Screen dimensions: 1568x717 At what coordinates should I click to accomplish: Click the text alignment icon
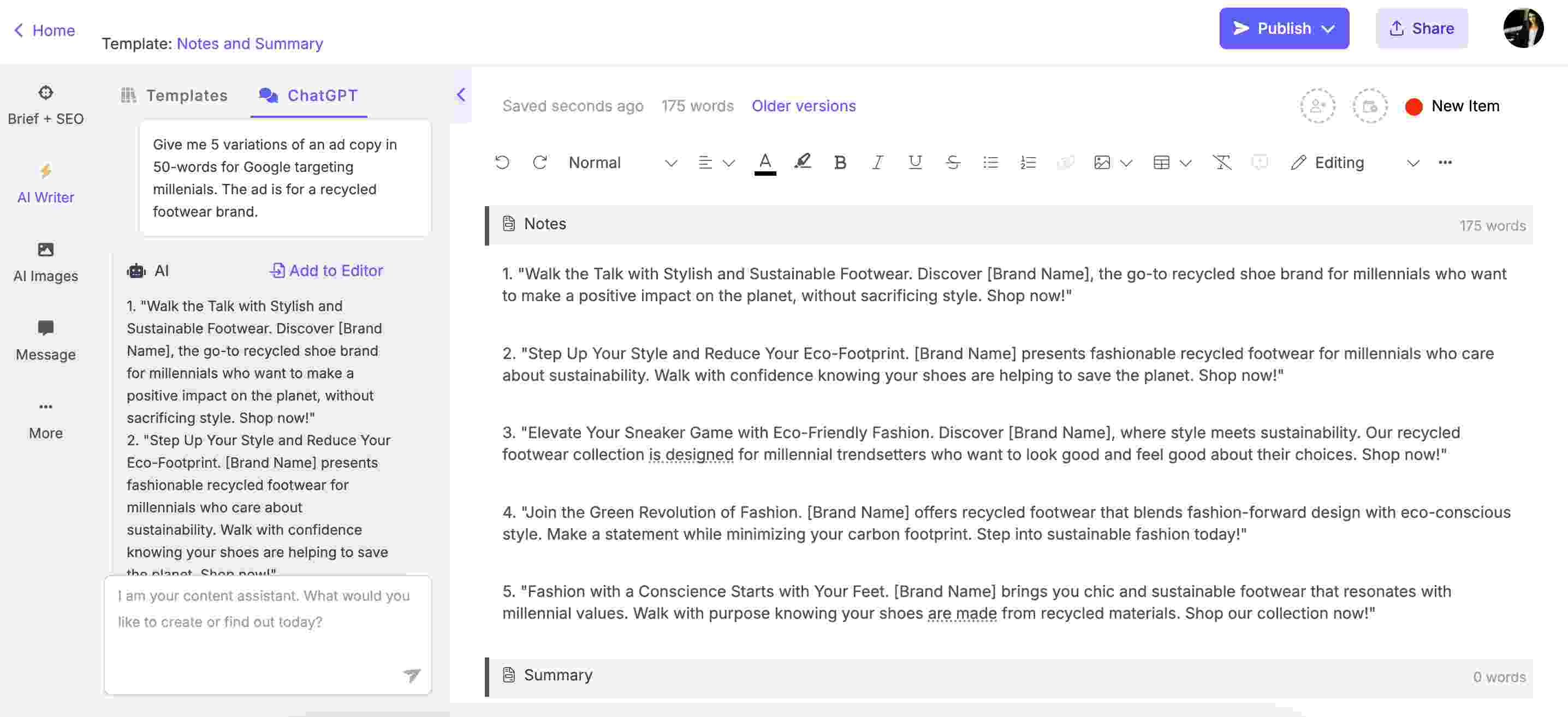705,163
